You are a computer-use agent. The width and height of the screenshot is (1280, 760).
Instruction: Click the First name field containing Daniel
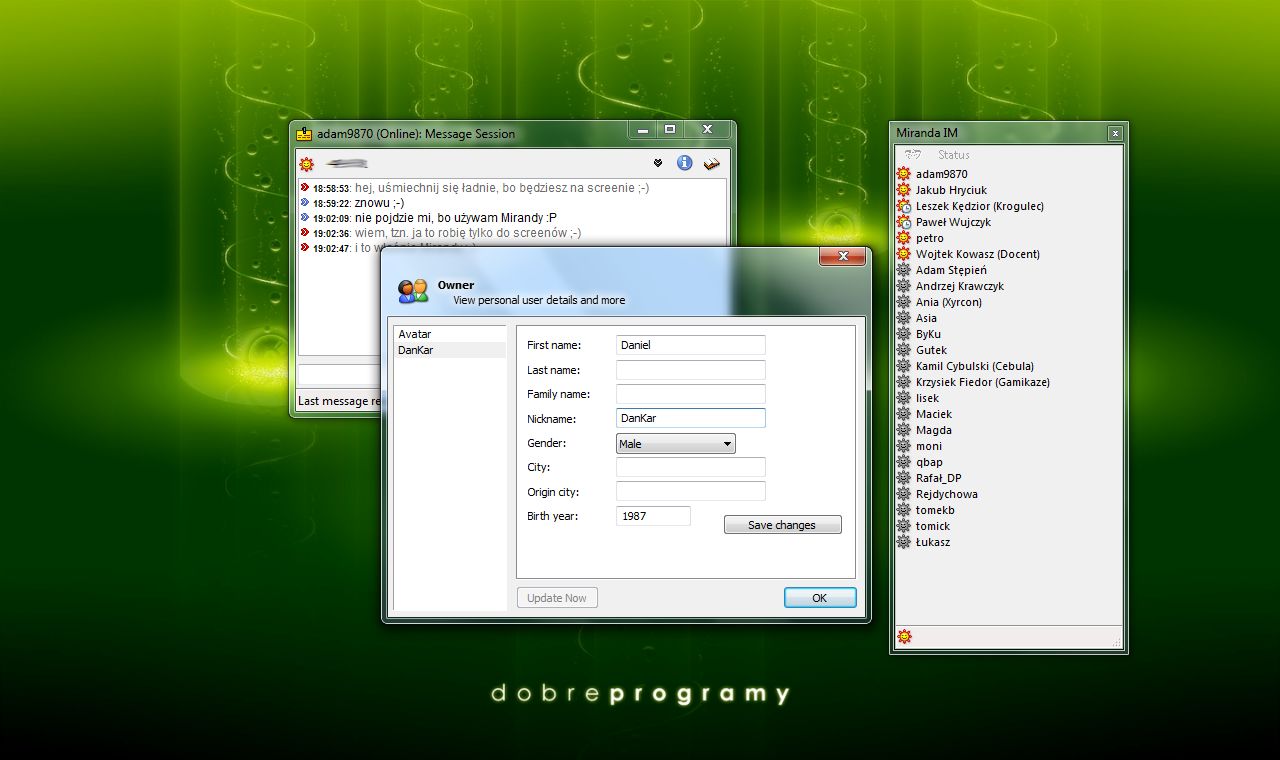[x=691, y=345]
